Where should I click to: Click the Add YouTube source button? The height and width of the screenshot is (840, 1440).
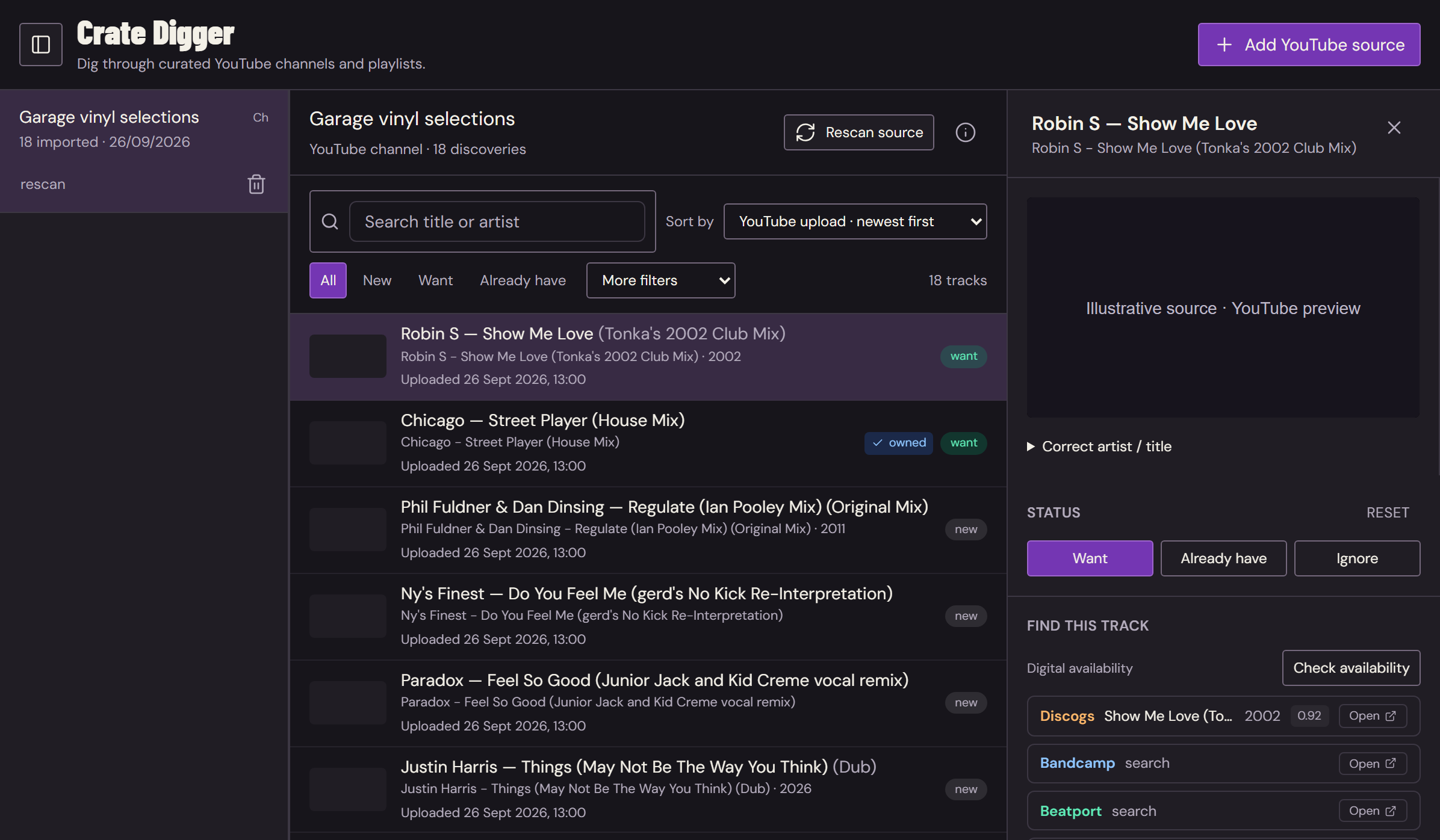(1309, 45)
